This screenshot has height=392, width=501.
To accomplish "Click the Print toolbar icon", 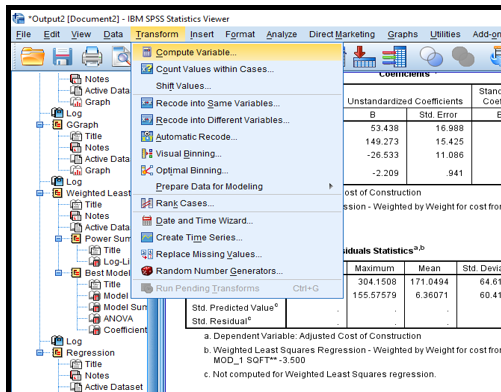I will (x=92, y=56).
